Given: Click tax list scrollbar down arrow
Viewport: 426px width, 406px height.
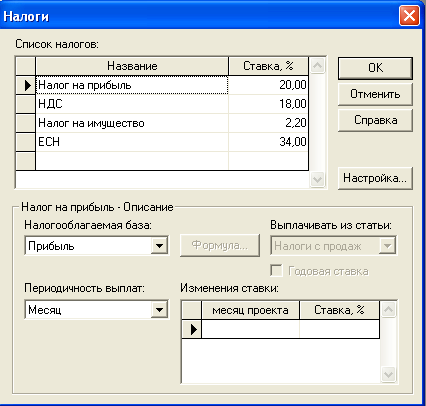Looking at the screenshot, I should click(x=317, y=180).
